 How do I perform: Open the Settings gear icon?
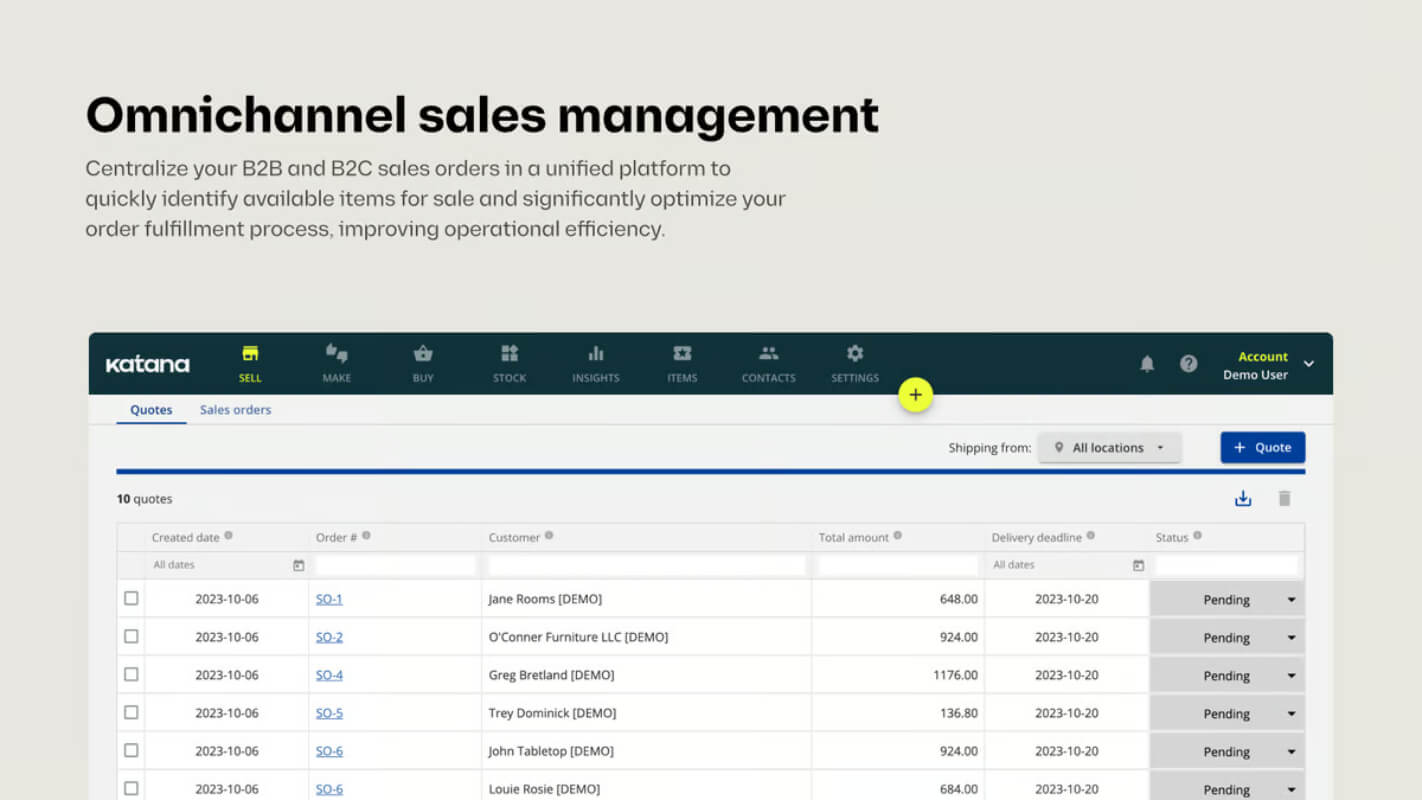pyautogui.click(x=855, y=353)
